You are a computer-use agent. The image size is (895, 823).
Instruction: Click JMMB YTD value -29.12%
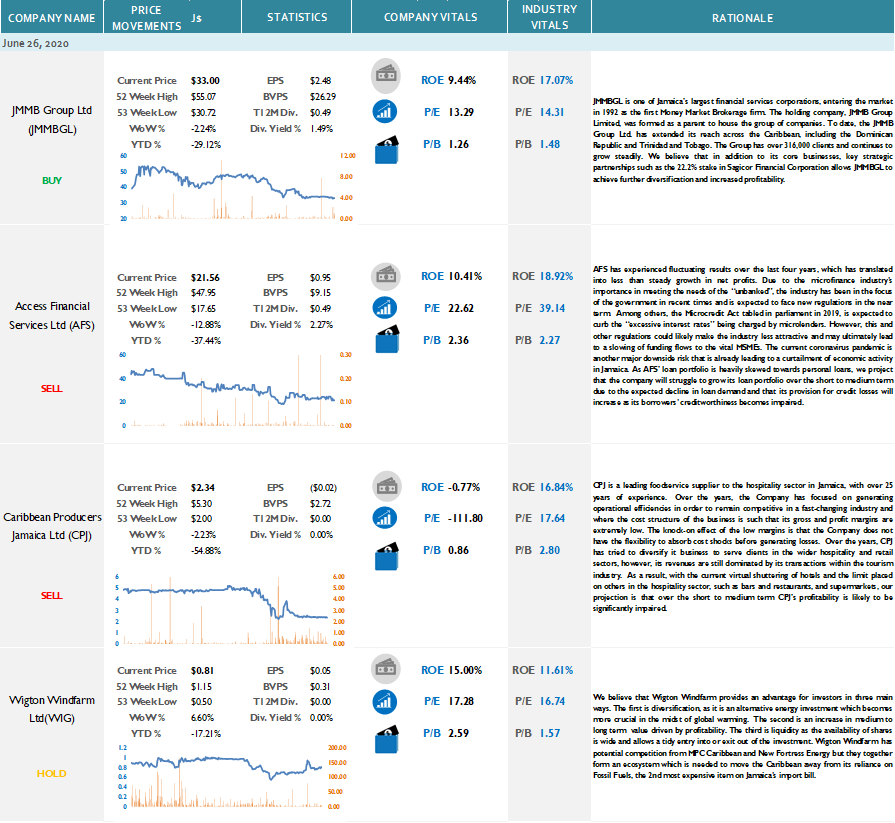tap(205, 145)
